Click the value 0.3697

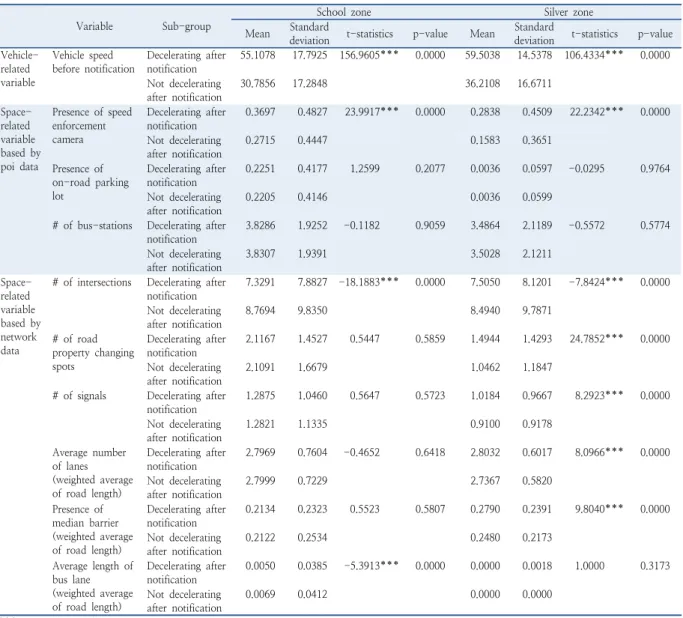(x=260, y=112)
